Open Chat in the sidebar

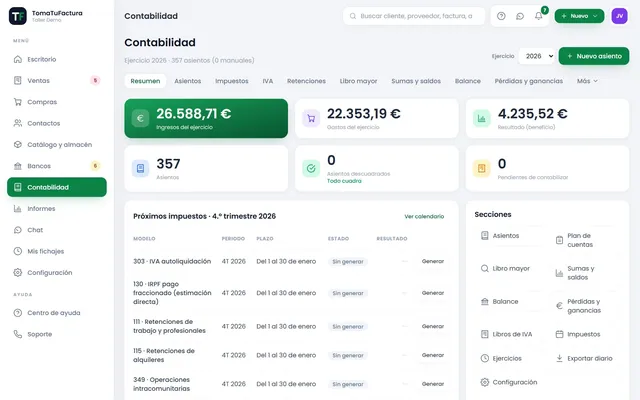(x=57, y=230)
